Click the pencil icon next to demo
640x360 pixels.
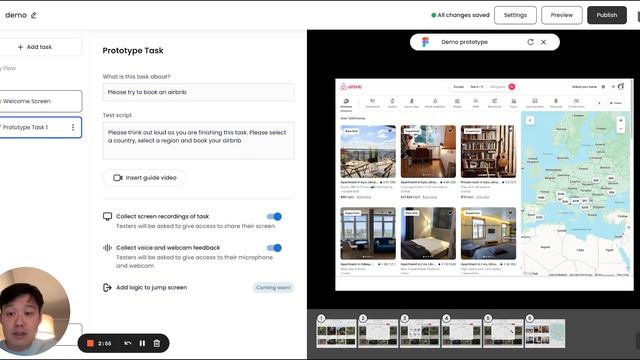click(33, 15)
